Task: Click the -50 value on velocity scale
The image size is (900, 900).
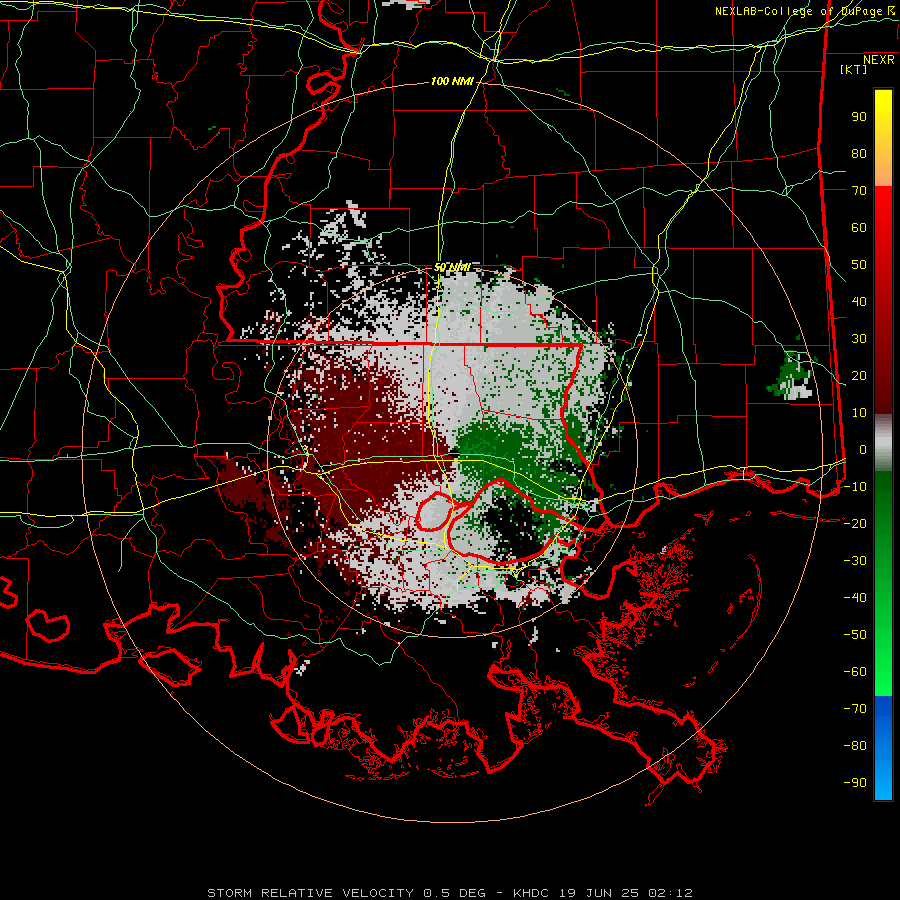Action: pyautogui.click(x=855, y=635)
